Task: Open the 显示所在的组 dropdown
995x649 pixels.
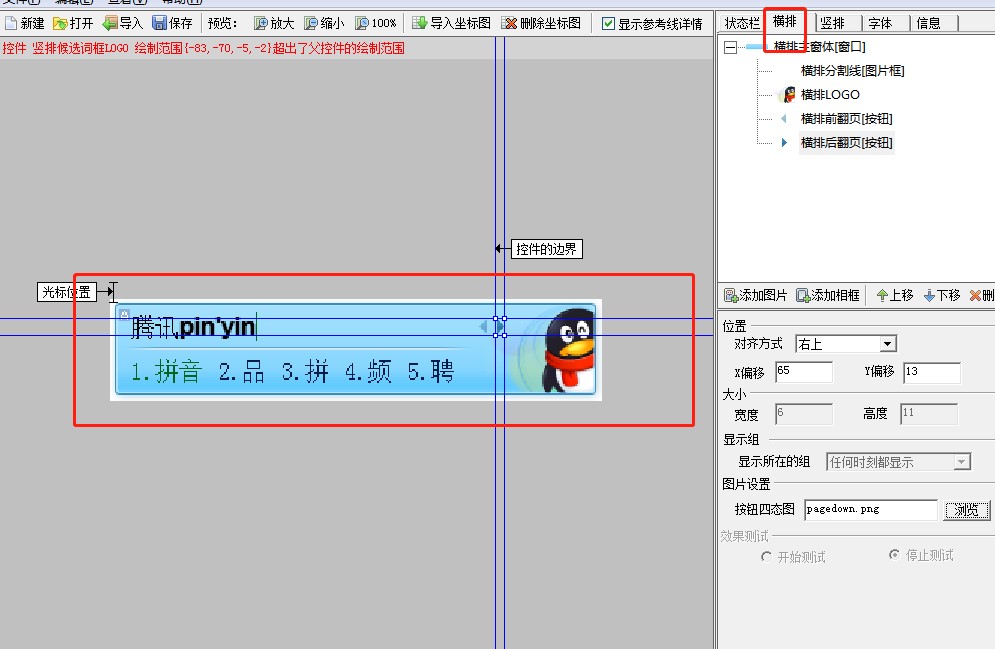Action: point(962,462)
